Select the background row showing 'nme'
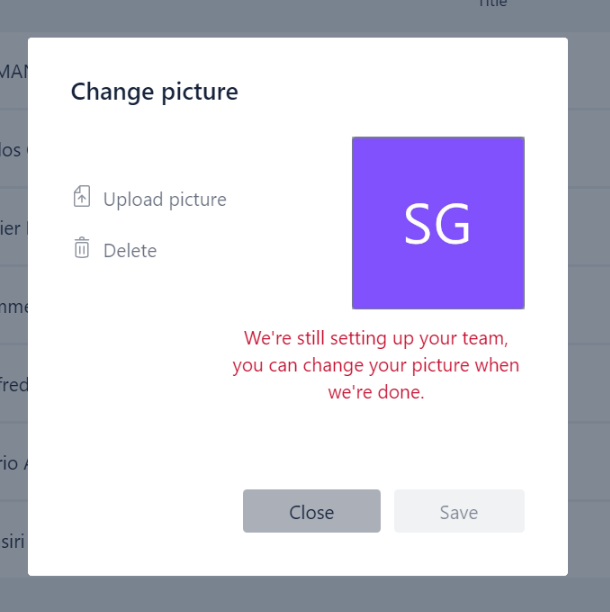610x612 pixels. (14, 306)
